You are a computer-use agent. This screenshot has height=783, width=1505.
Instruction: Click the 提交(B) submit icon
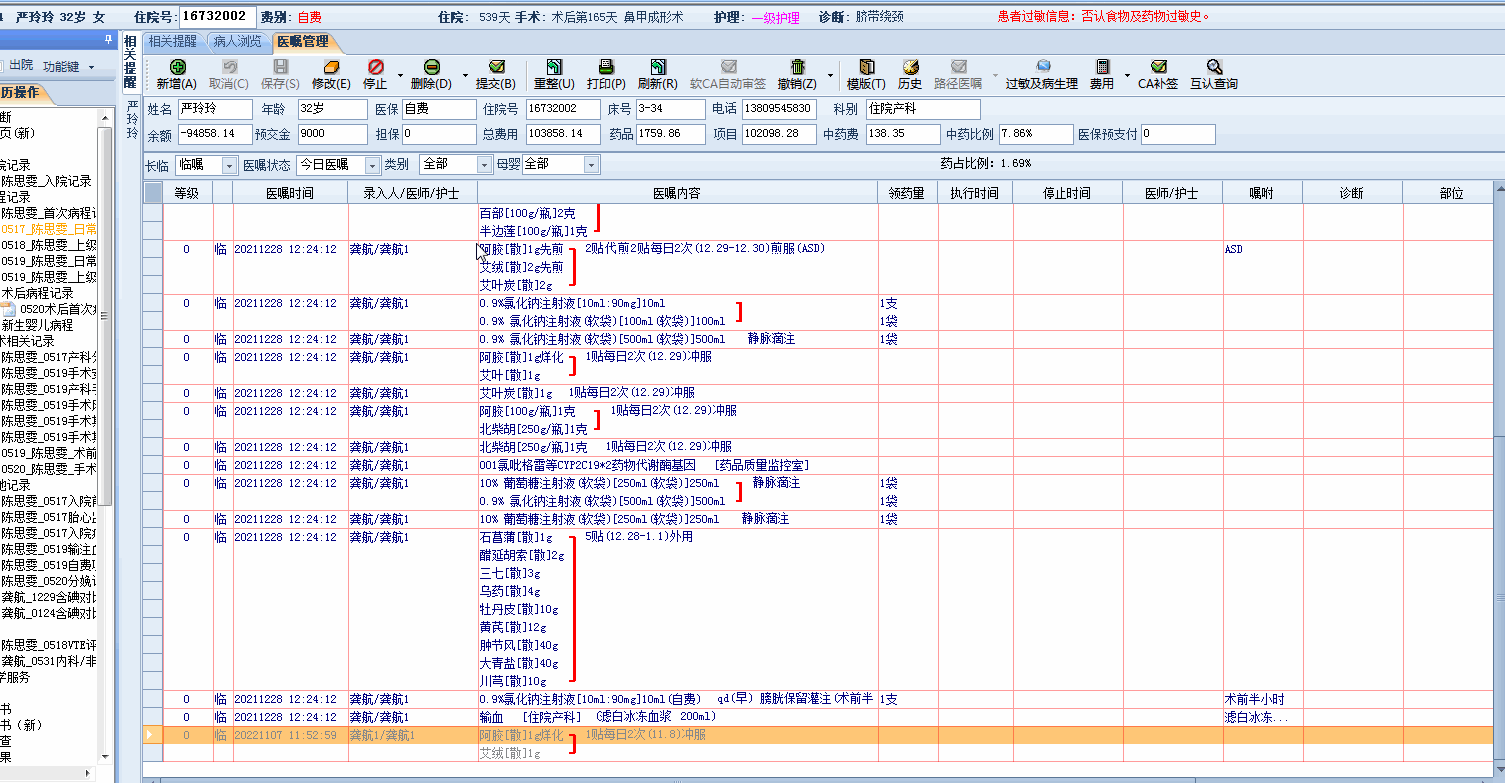click(x=495, y=67)
